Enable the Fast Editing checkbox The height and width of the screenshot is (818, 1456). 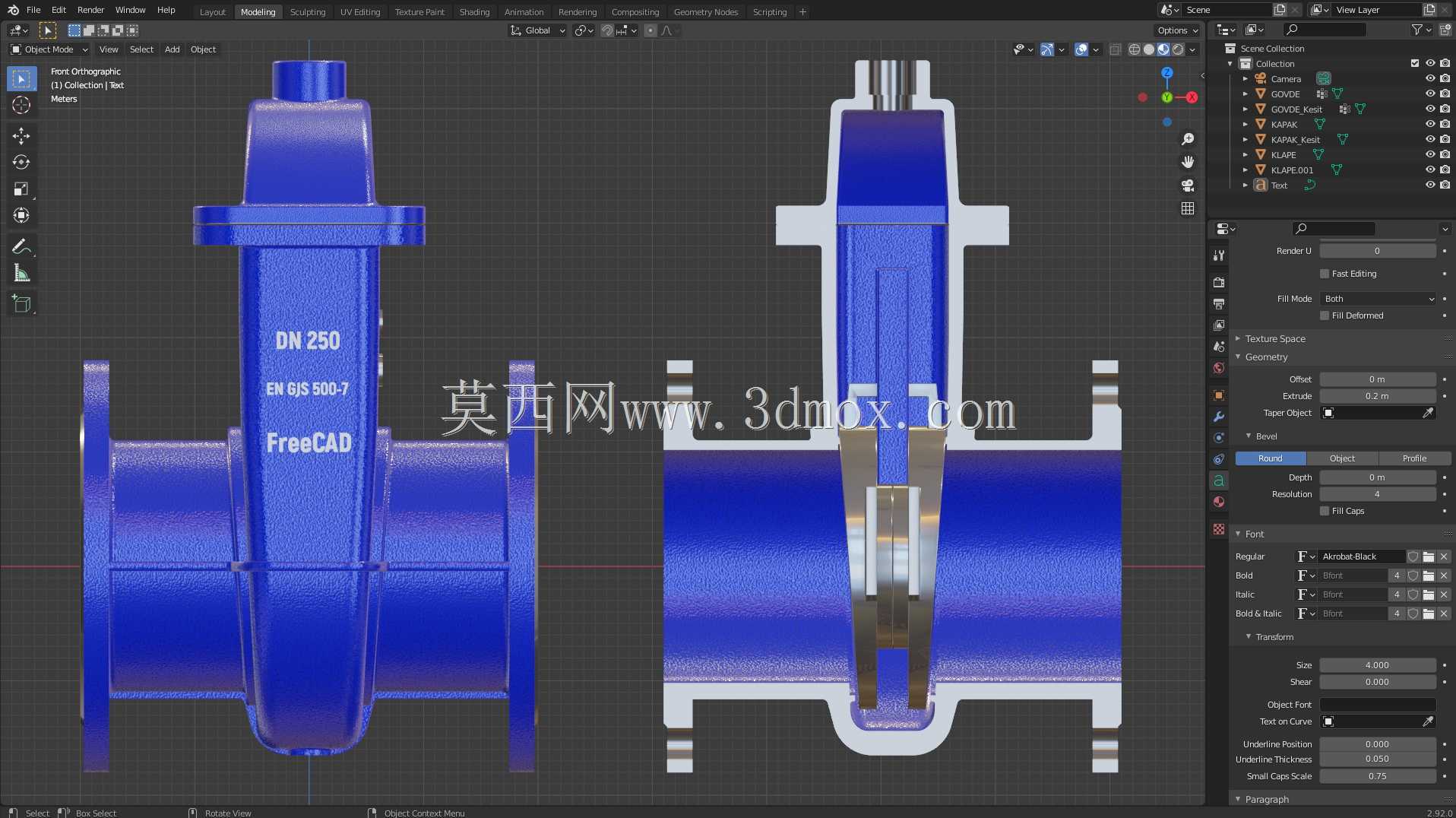tap(1325, 274)
